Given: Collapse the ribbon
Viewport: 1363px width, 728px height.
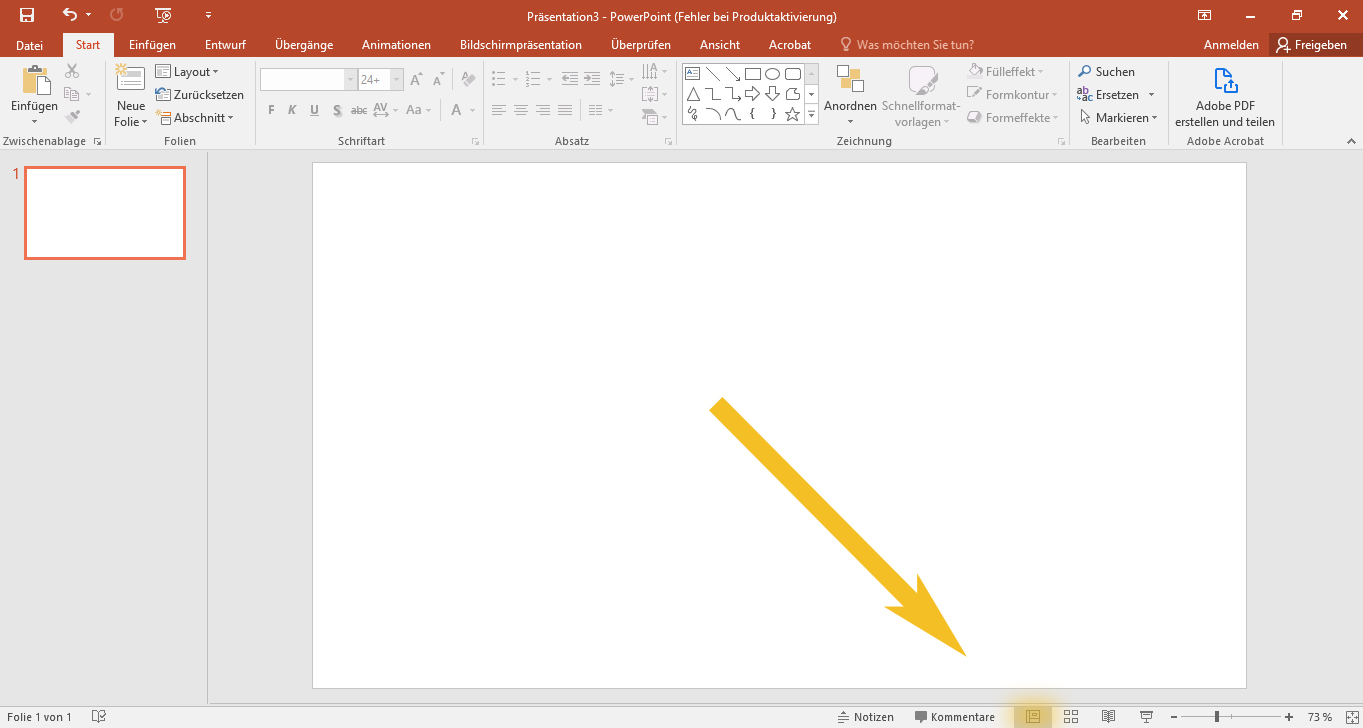Looking at the screenshot, I should pos(1349,143).
